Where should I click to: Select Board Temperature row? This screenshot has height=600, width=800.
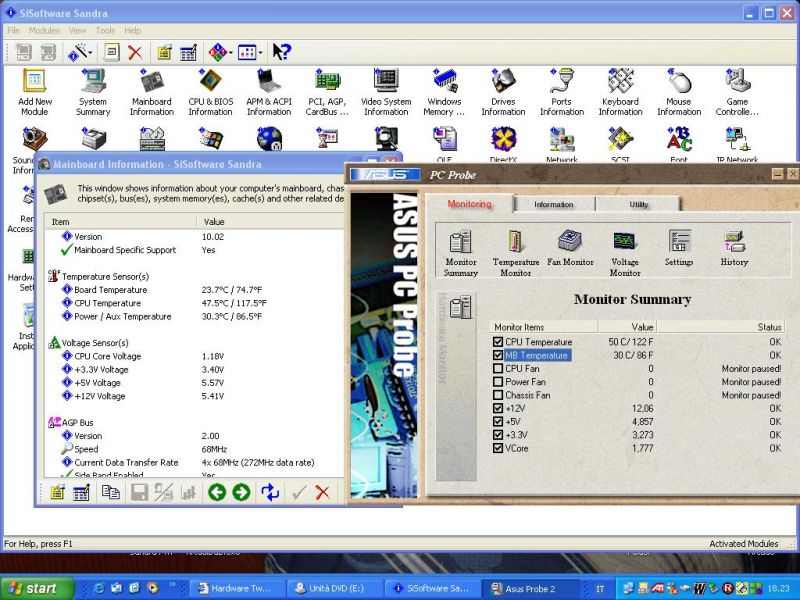[x=194, y=290]
